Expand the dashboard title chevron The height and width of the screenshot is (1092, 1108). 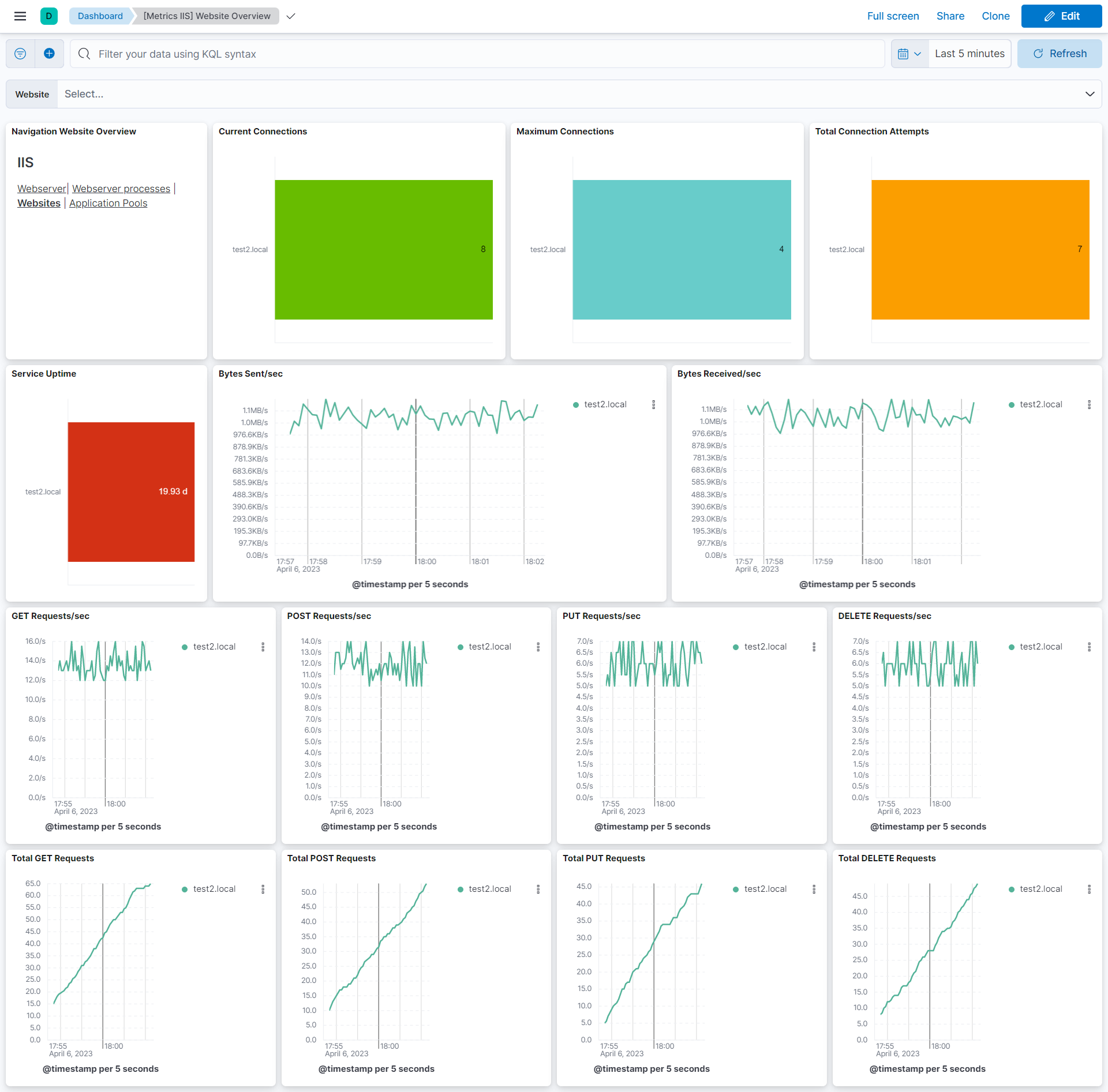point(291,16)
